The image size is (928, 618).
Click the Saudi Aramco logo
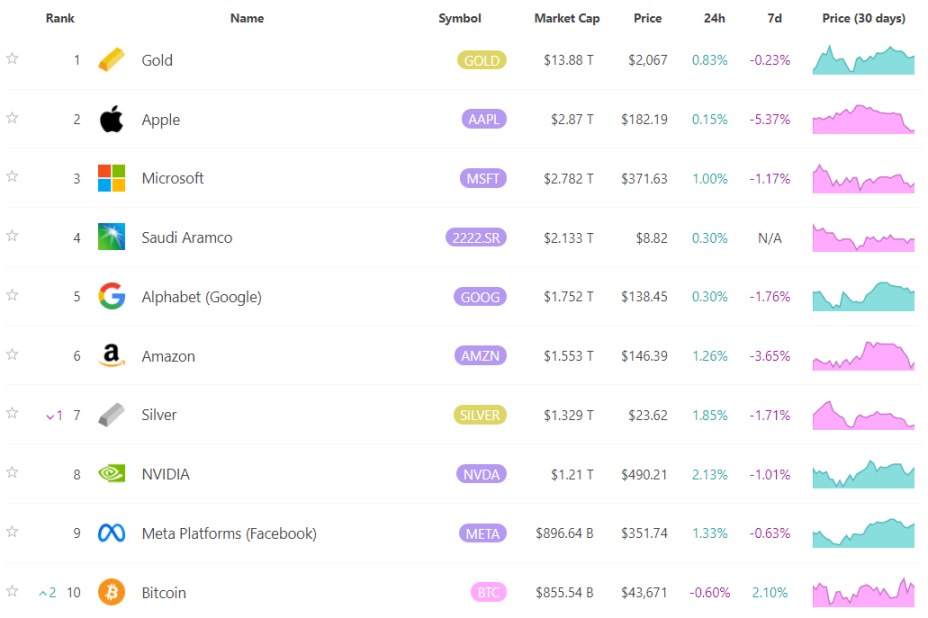(111, 237)
